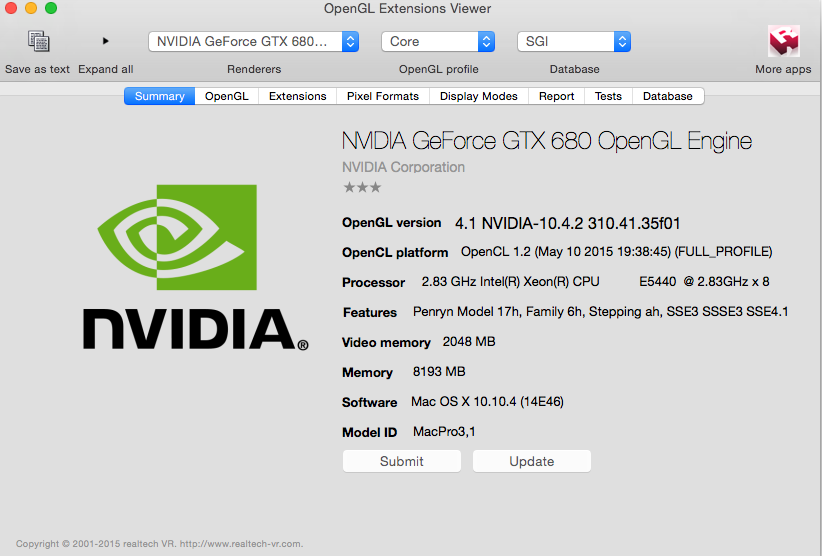822x556 pixels.
Task: Go to the Report tab
Action: coord(556,96)
